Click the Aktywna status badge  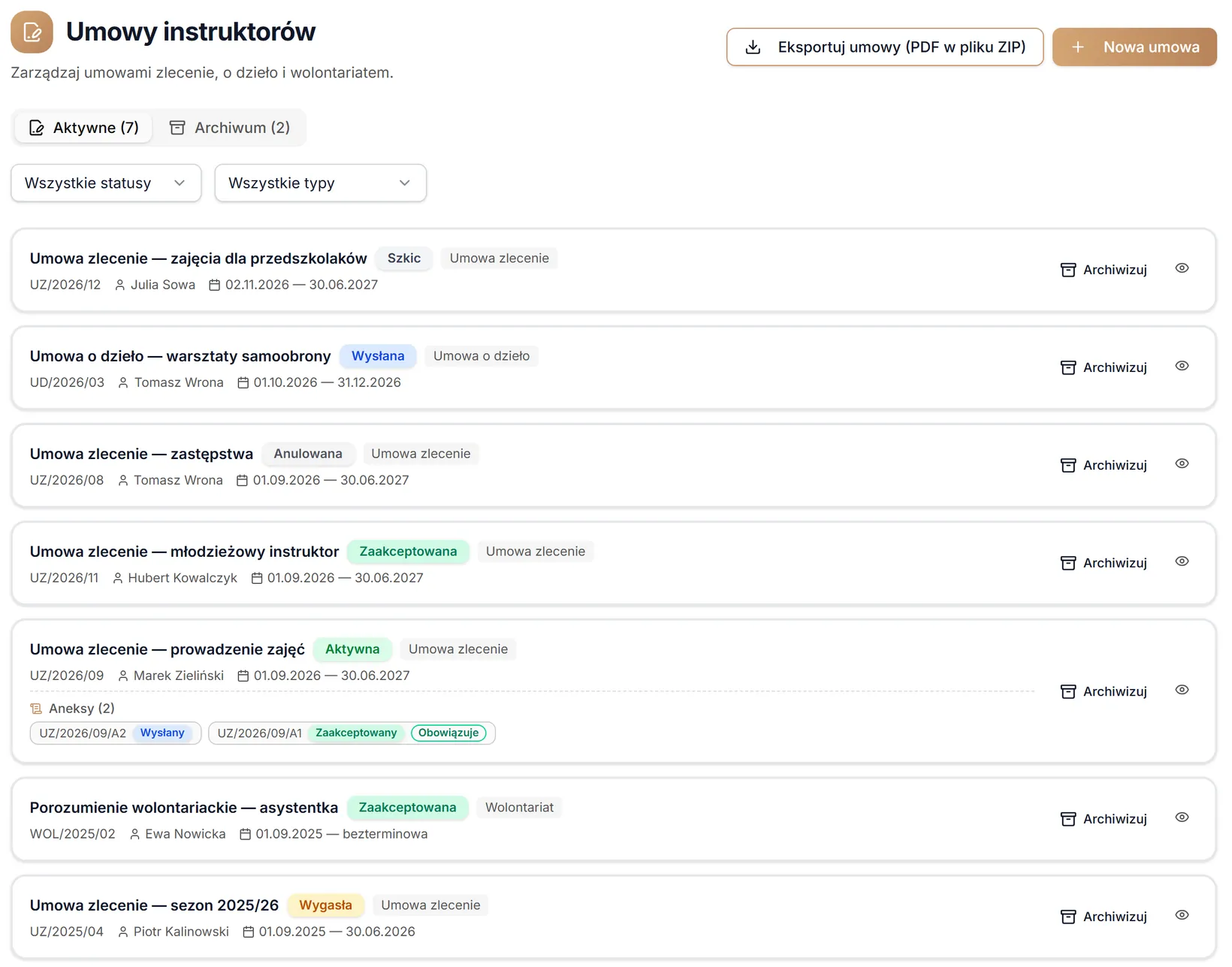pyautogui.click(x=352, y=649)
